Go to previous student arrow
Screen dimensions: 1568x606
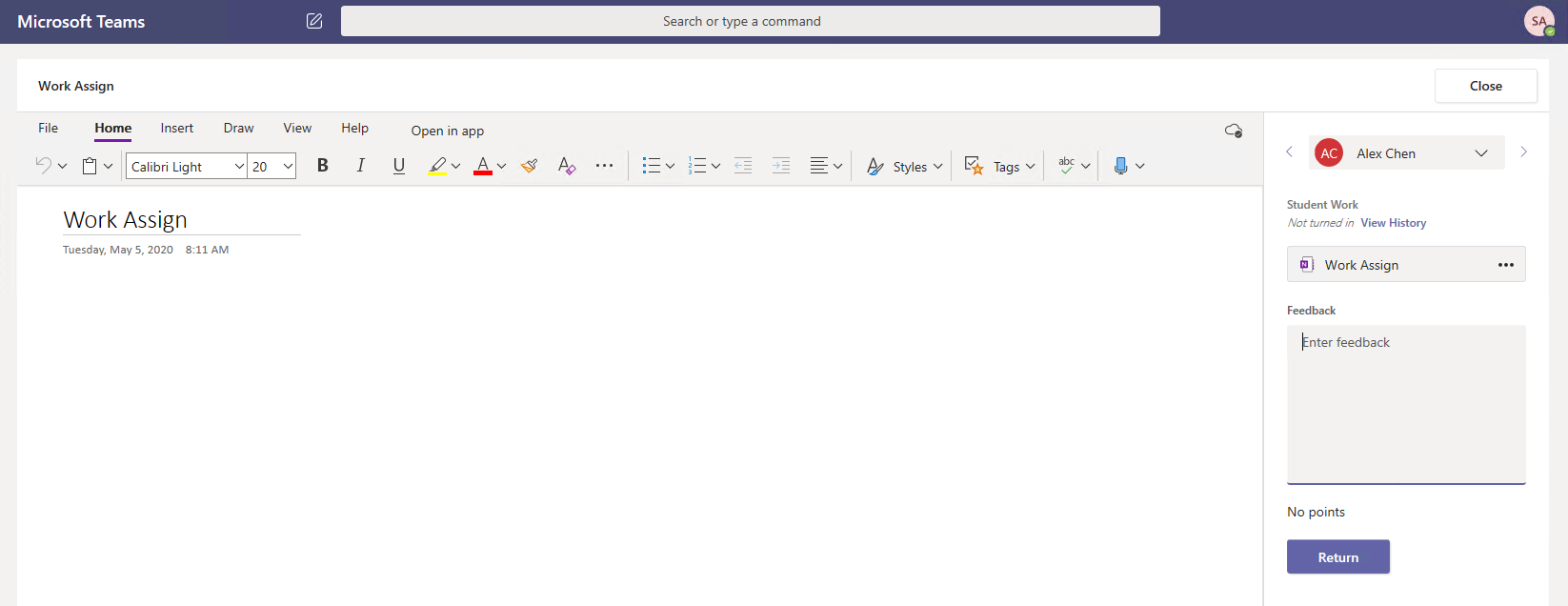tap(1289, 151)
